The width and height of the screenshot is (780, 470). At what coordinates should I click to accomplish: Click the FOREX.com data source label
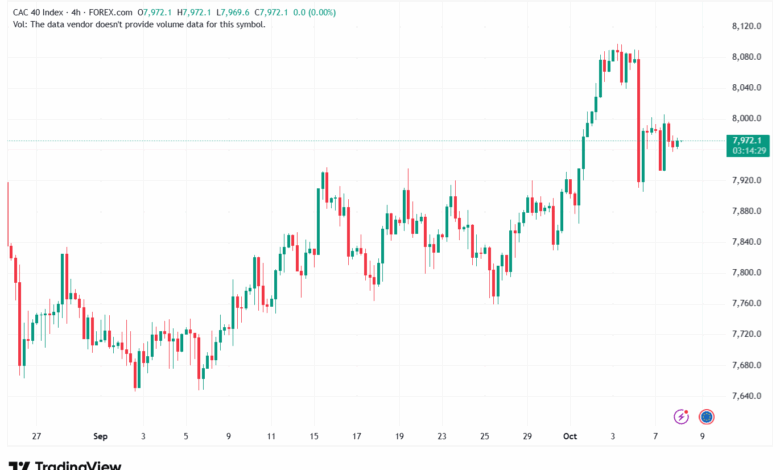[x=119, y=11]
